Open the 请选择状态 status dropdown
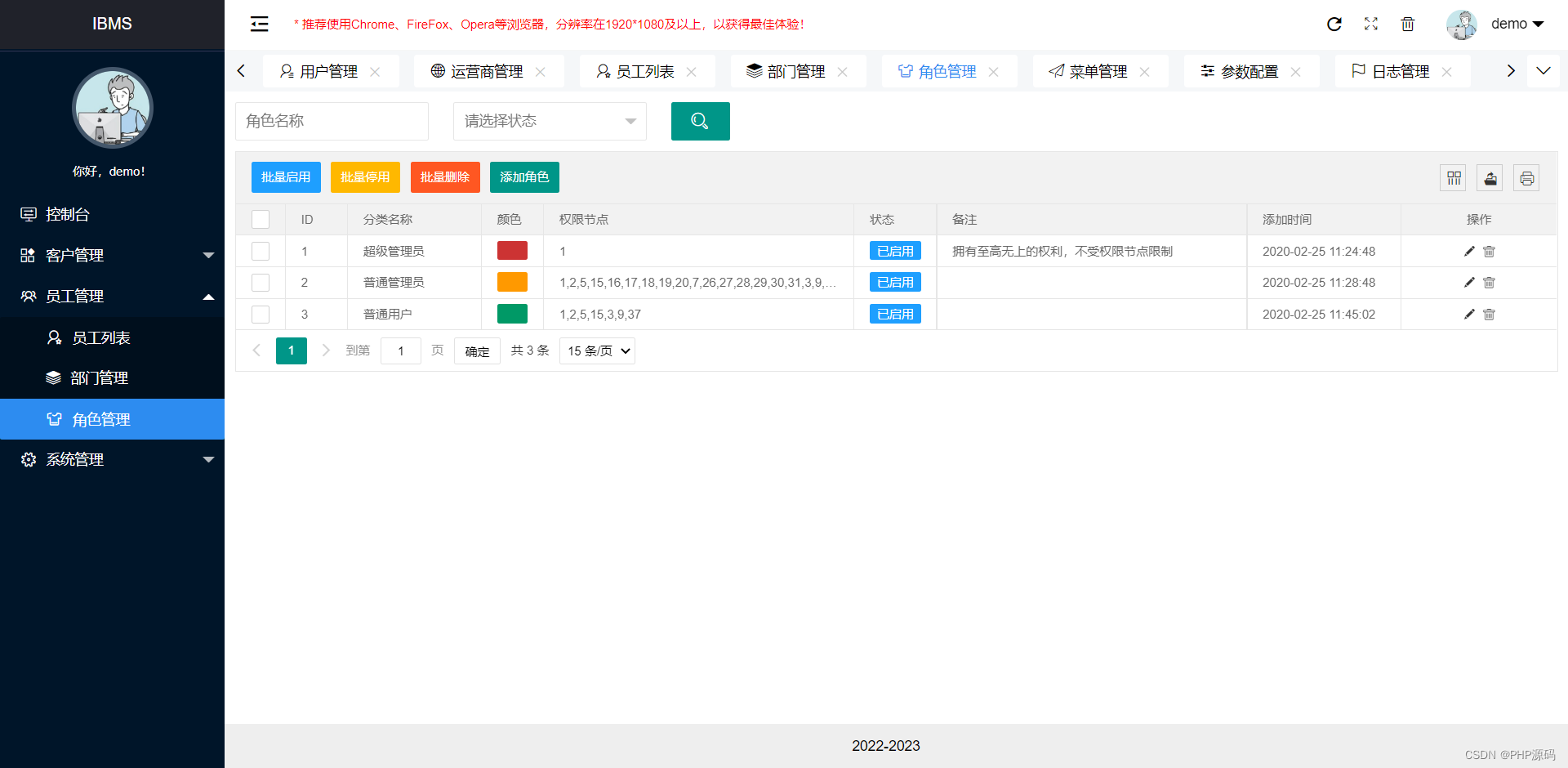This screenshot has height=768, width=1568. (x=550, y=121)
